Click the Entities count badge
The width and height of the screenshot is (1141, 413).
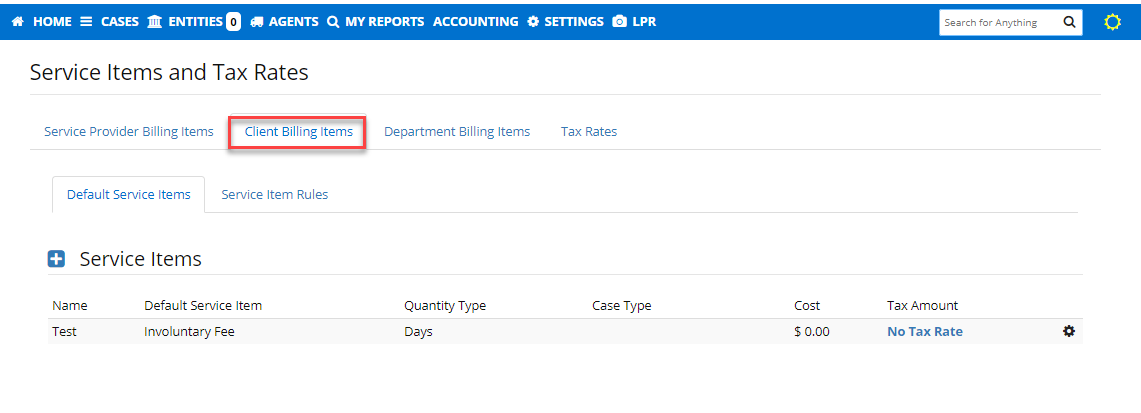point(234,22)
